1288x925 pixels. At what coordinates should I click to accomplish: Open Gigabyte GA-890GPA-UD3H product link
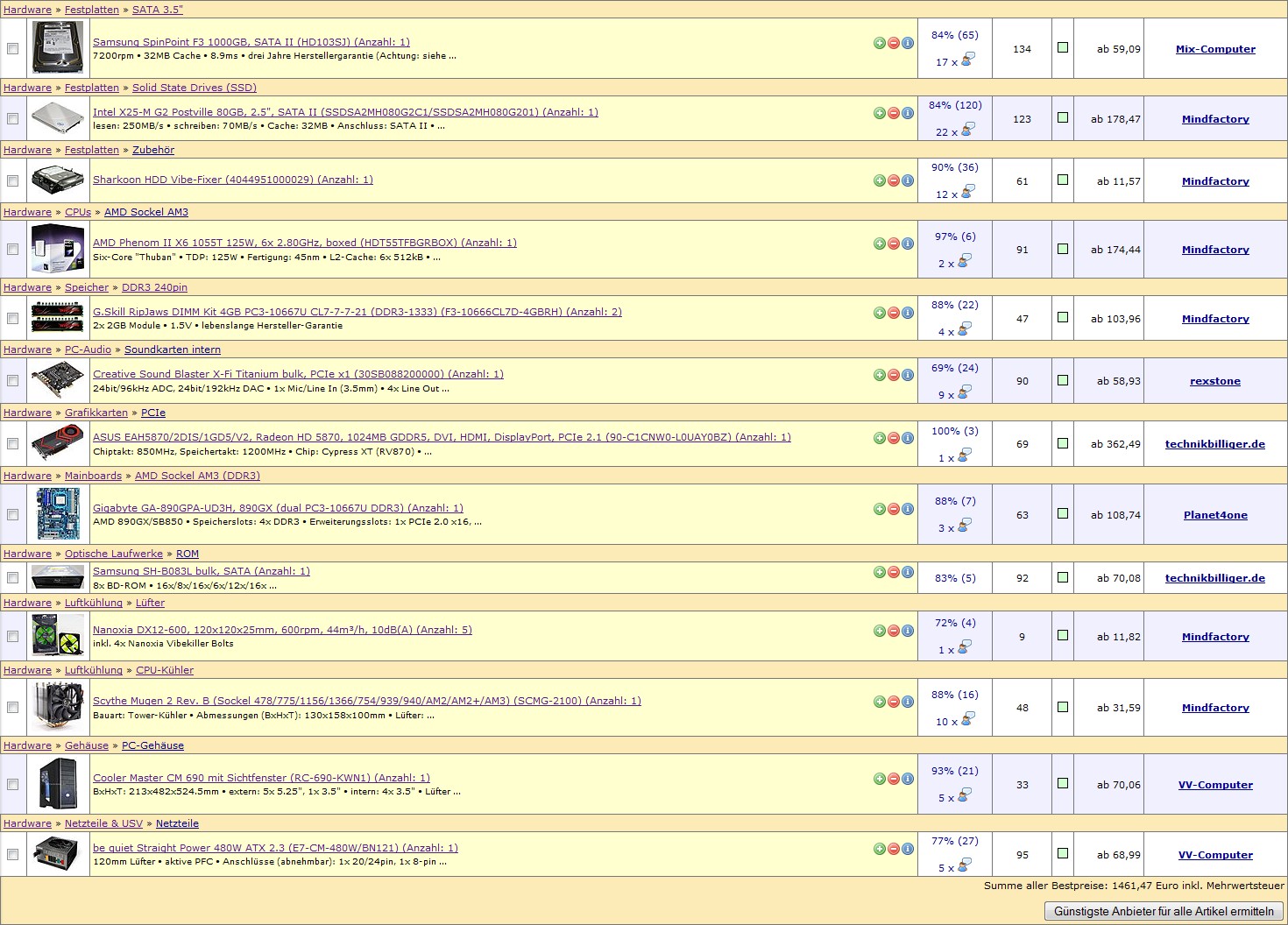(278, 508)
